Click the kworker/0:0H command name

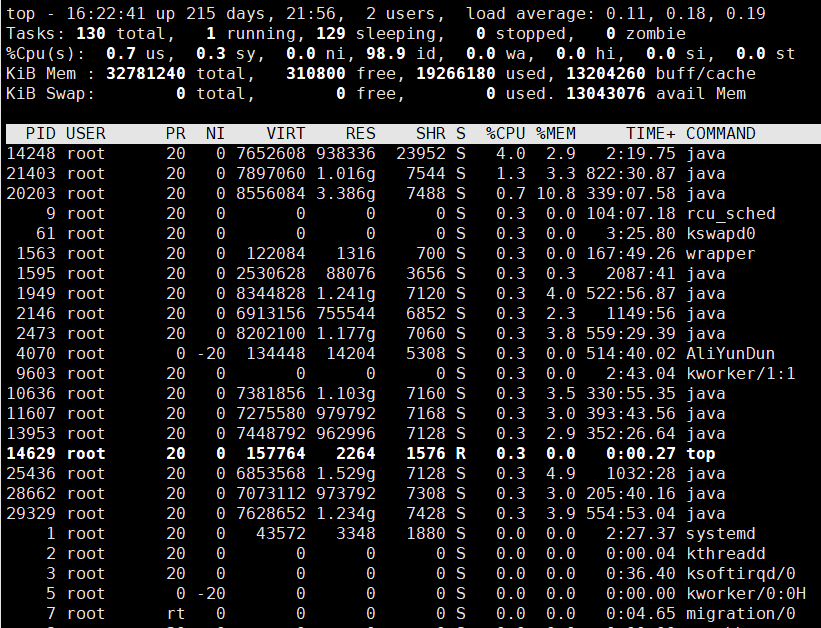pos(746,593)
